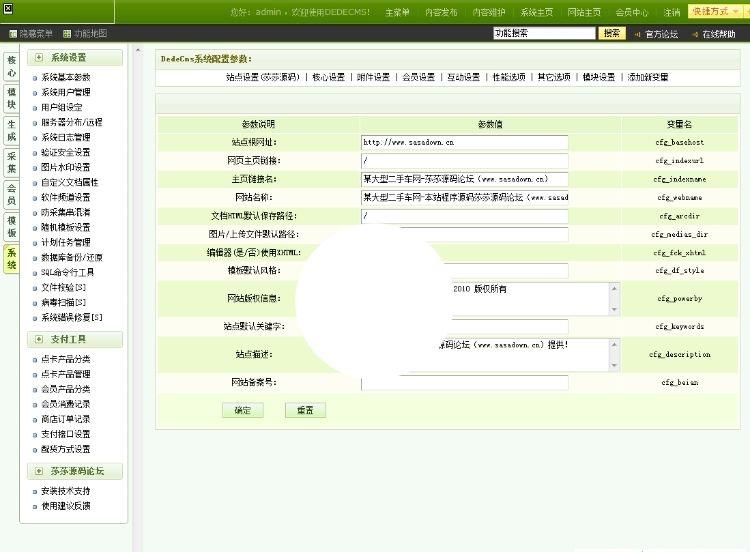Focus the 主页链接名 input field
Screen dimensions: 750x552
(x=464, y=179)
